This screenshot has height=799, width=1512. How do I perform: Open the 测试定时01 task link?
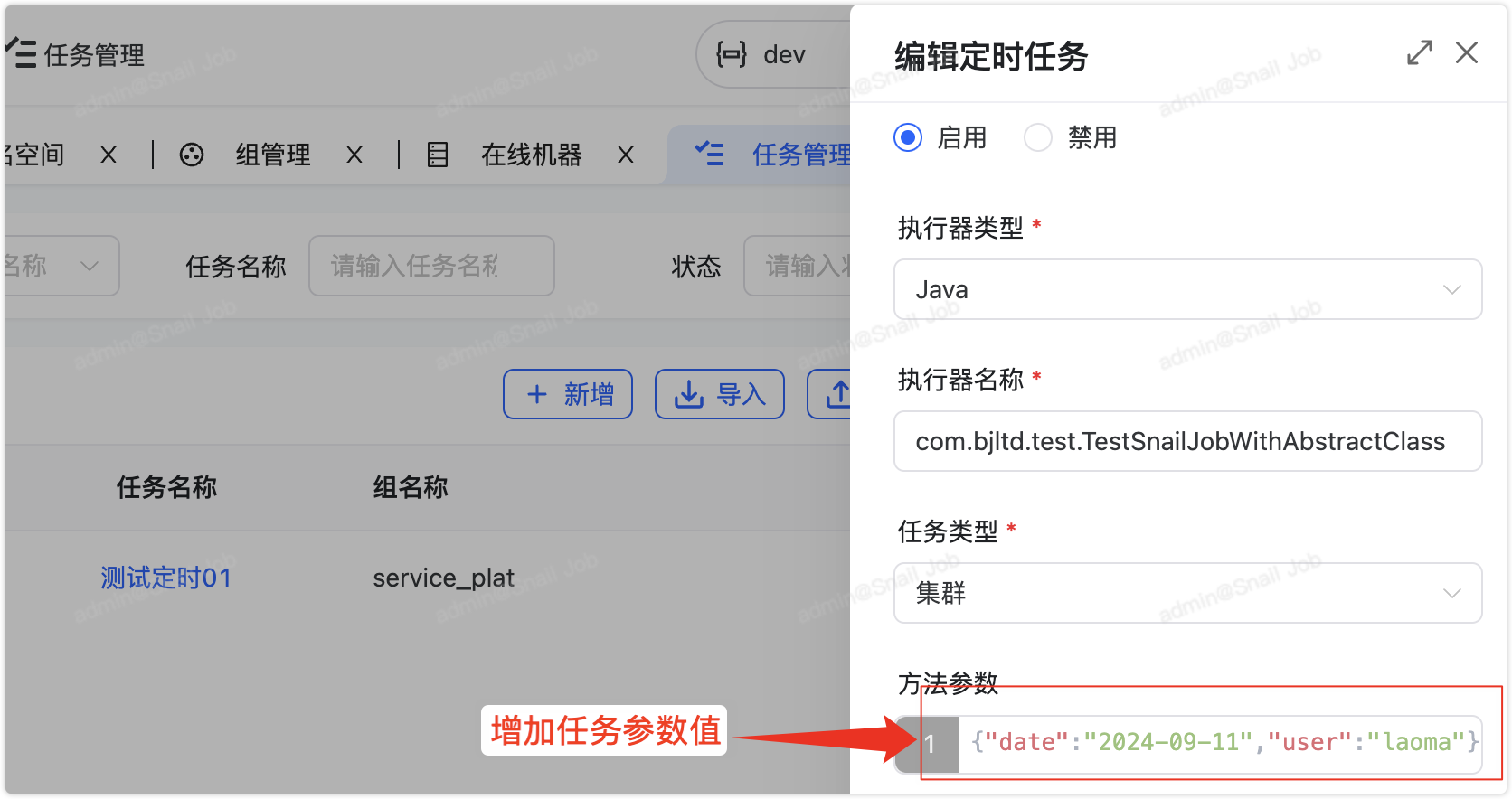pos(166,578)
